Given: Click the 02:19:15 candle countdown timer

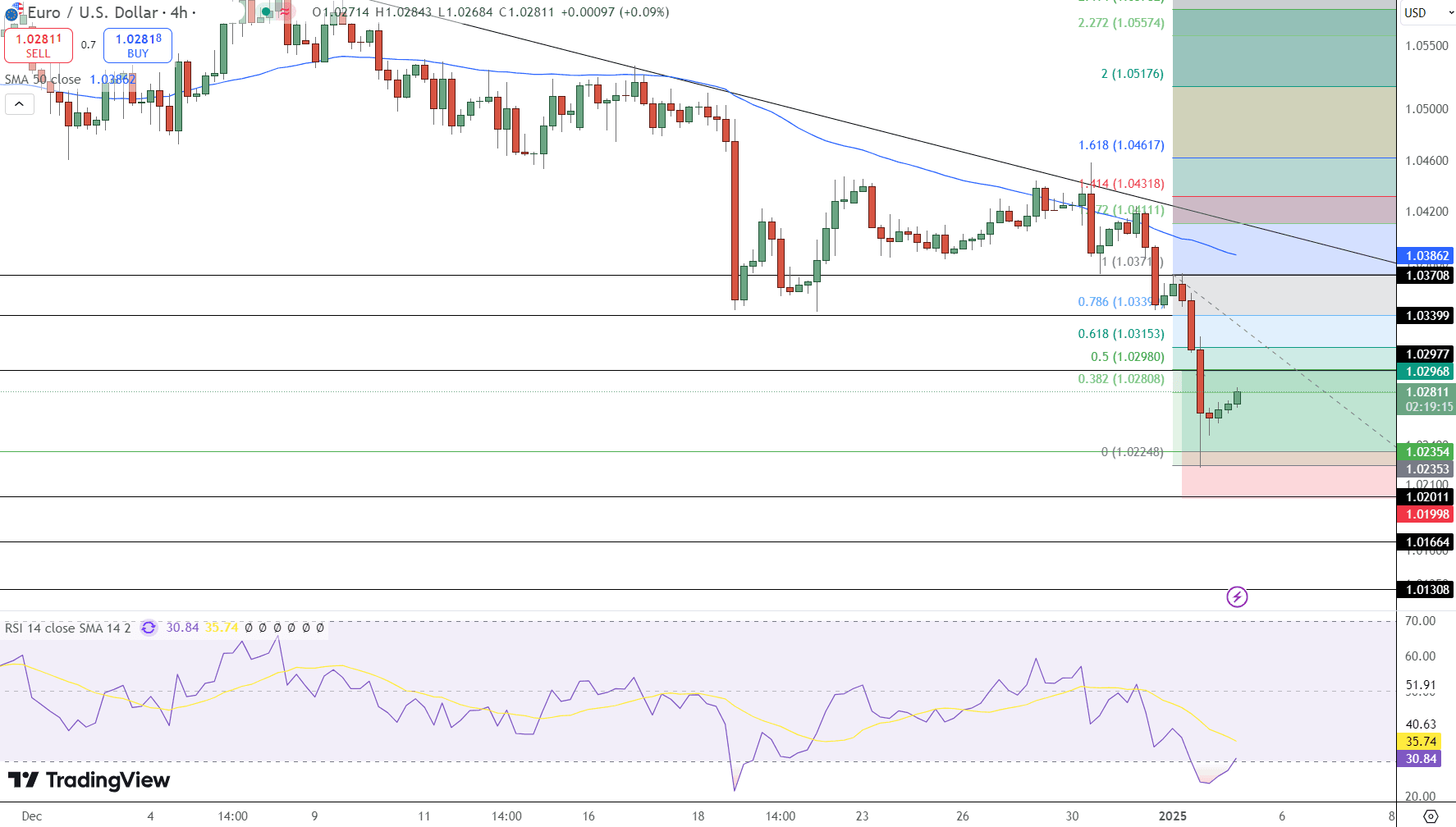Looking at the screenshot, I should [1429, 407].
